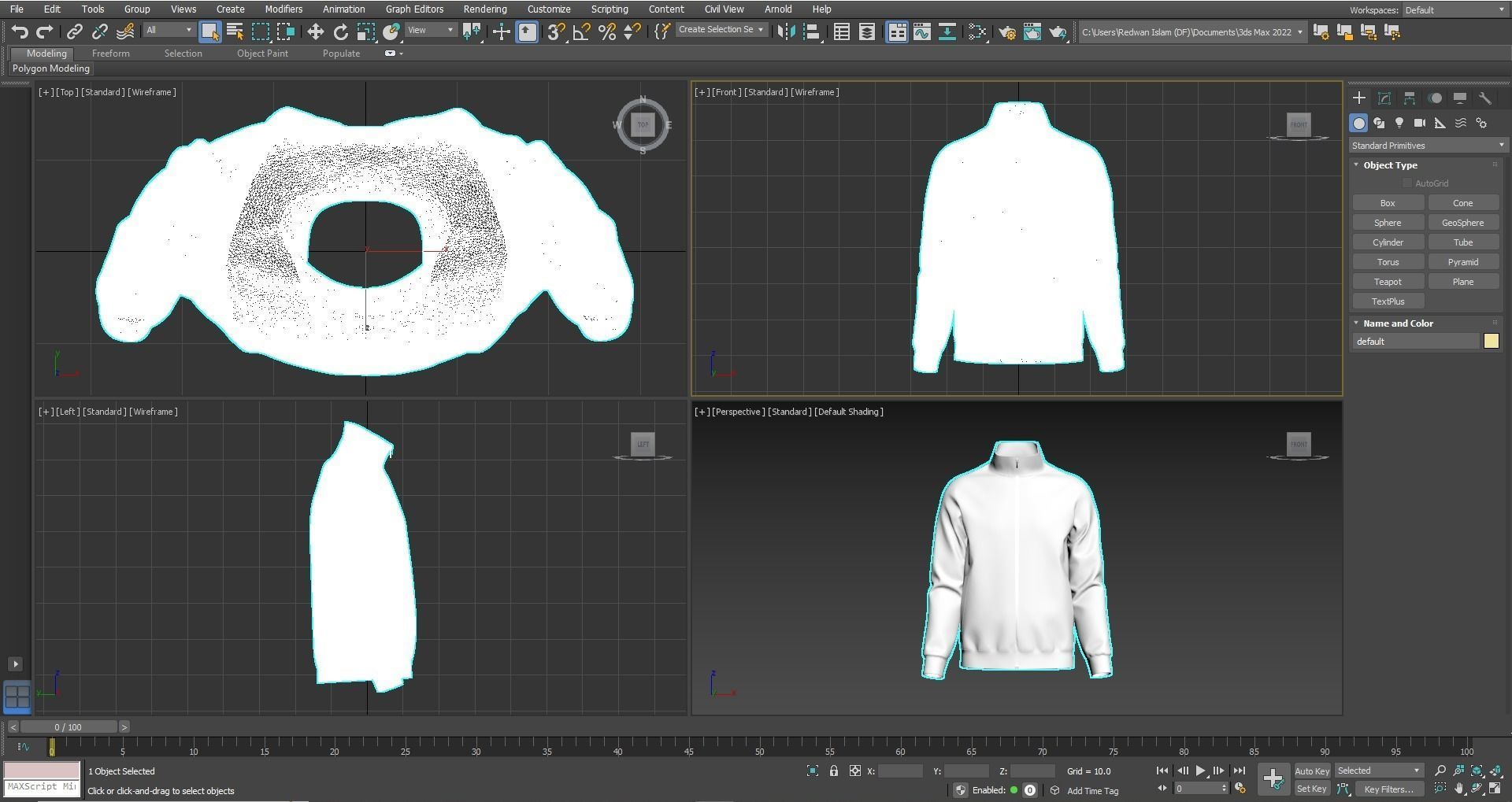This screenshot has height=802, width=1512.
Task: Select the Cameras category icon
Action: pos(1419,123)
